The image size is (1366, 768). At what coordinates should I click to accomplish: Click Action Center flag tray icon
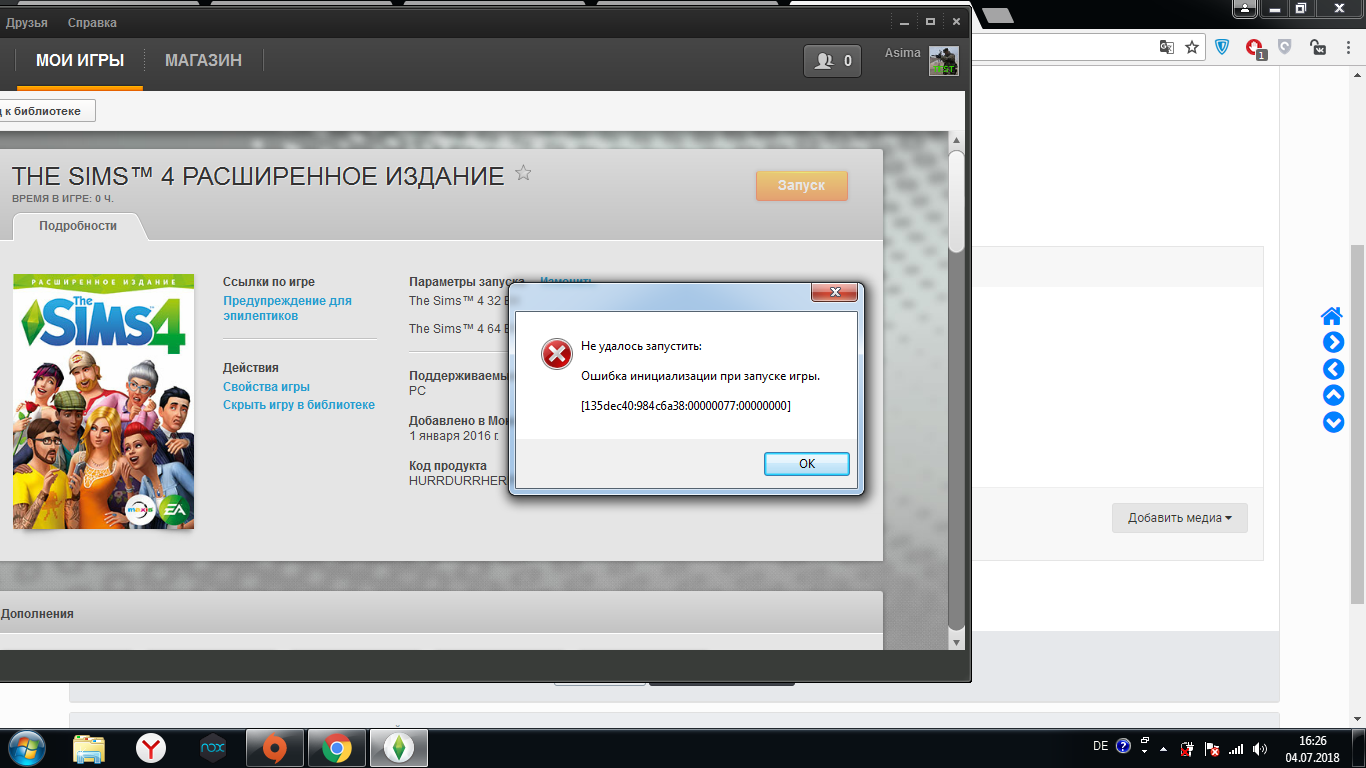pos(1211,749)
